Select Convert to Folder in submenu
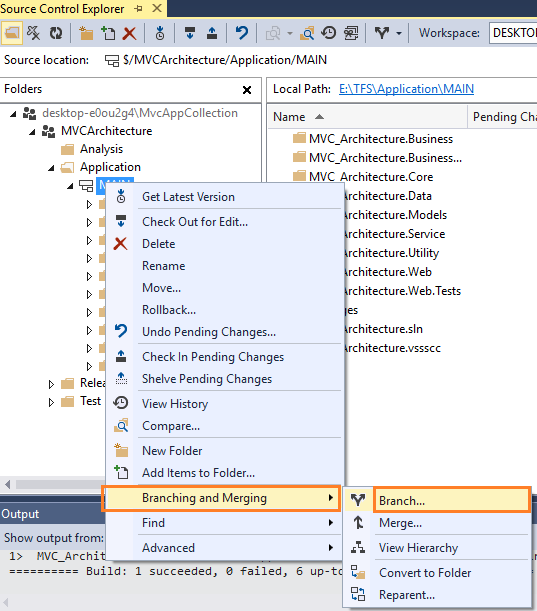Viewport: 537px width, 611px height. [437, 573]
